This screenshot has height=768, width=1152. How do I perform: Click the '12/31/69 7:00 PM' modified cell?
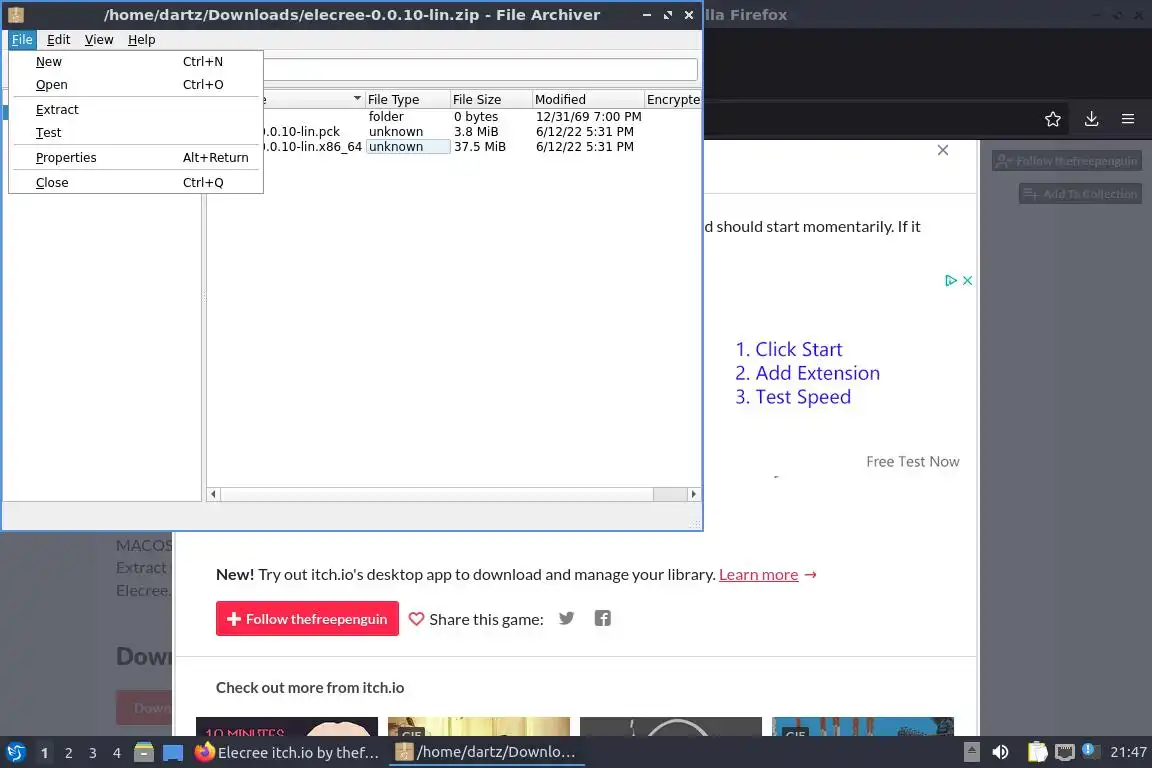pyautogui.click(x=588, y=116)
